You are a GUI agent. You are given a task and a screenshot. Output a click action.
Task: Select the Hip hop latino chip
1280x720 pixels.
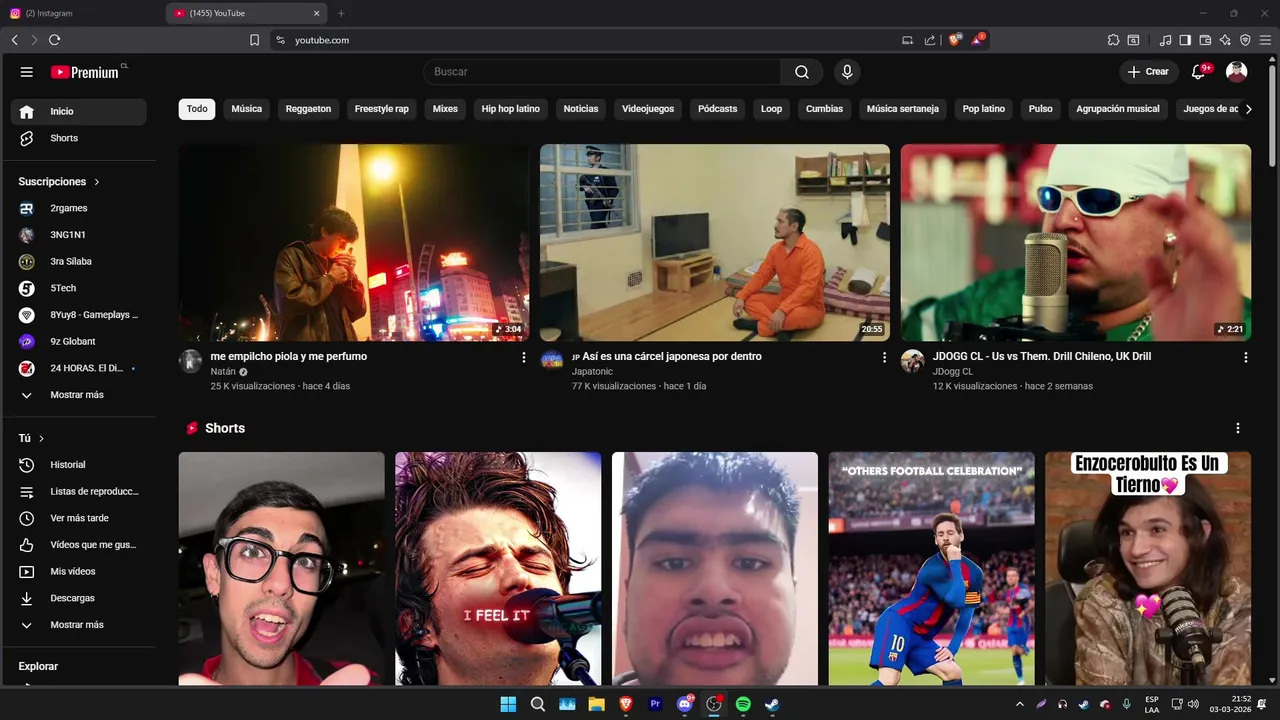(x=510, y=109)
